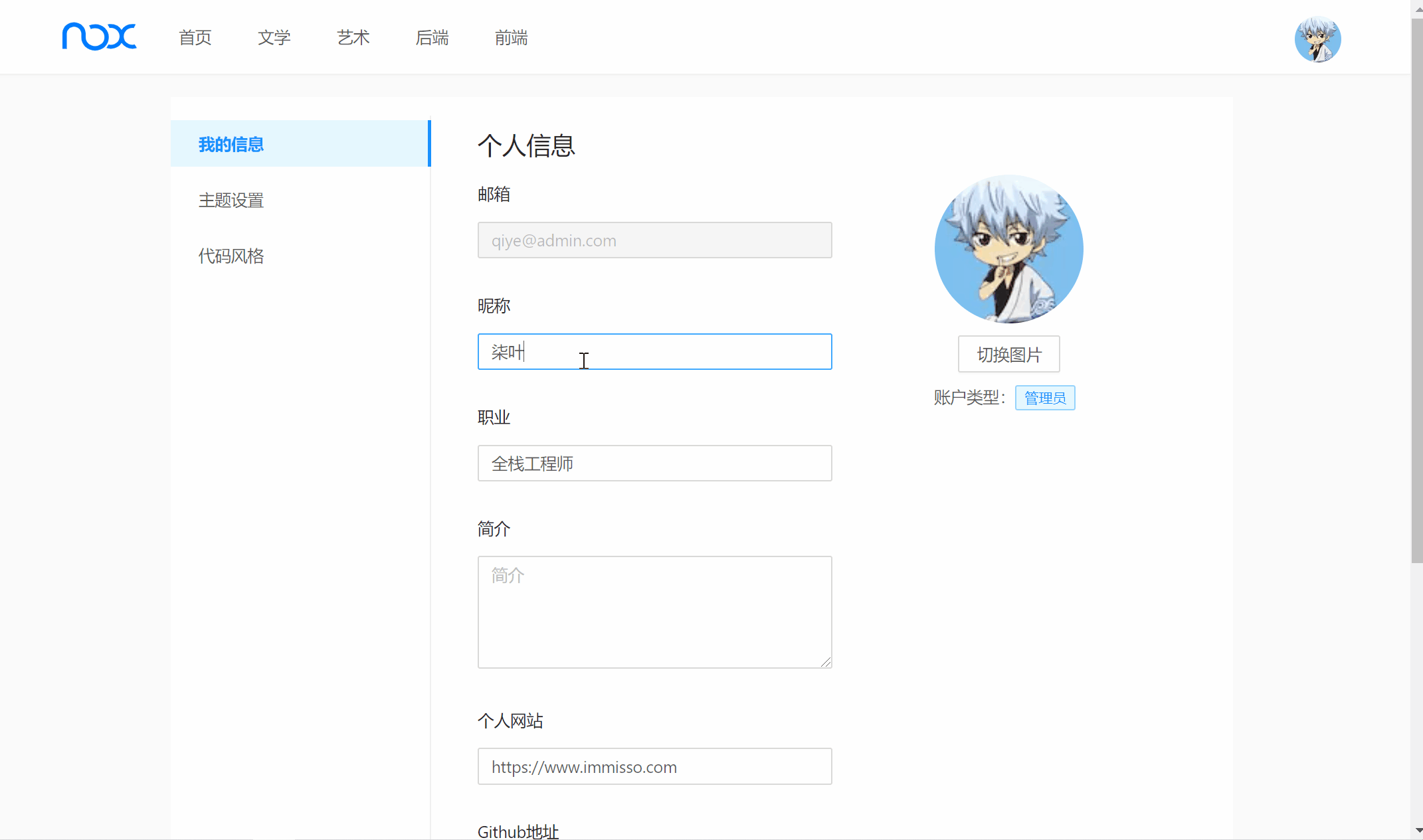The width and height of the screenshot is (1423, 840).
Task: Switch to 代码风格 in the sidebar
Action: [x=231, y=256]
